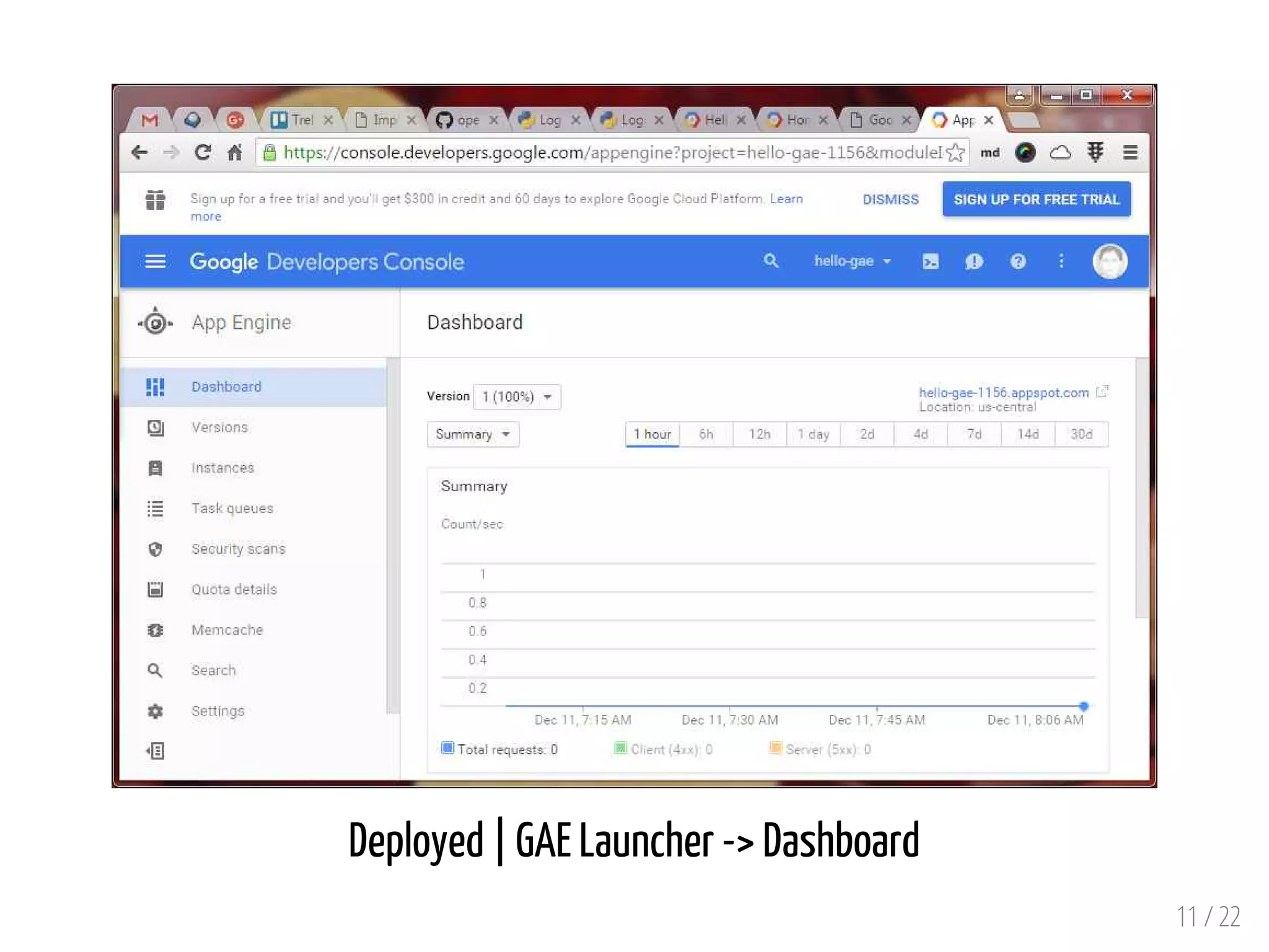Bookmark this page with the star
The image size is (1269, 952).
[956, 152]
